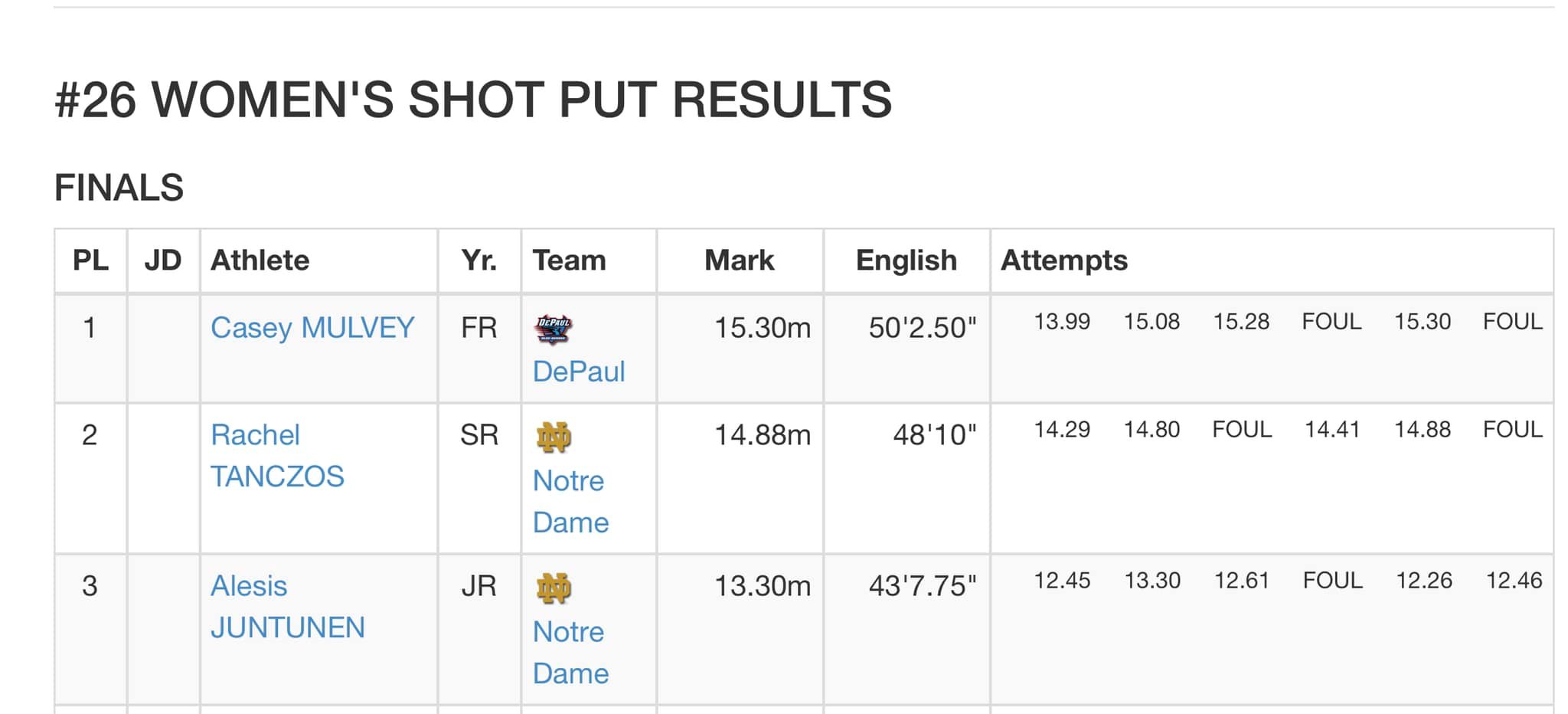
Task: Click the Team column header
Action: (569, 260)
